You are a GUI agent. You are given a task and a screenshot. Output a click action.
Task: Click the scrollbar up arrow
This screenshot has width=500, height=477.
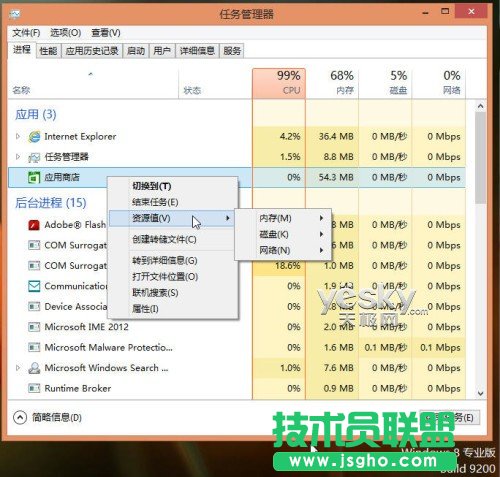coord(480,106)
